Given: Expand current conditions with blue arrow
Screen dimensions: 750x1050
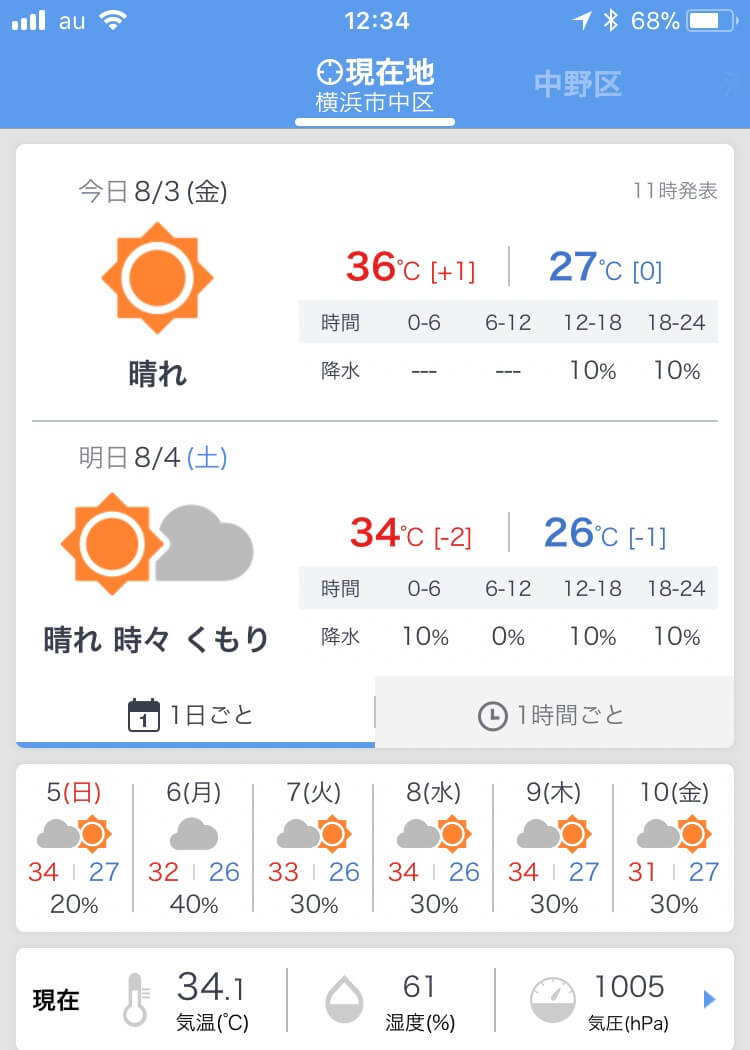Looking at the screenshot, I should (x=710, y=999).
